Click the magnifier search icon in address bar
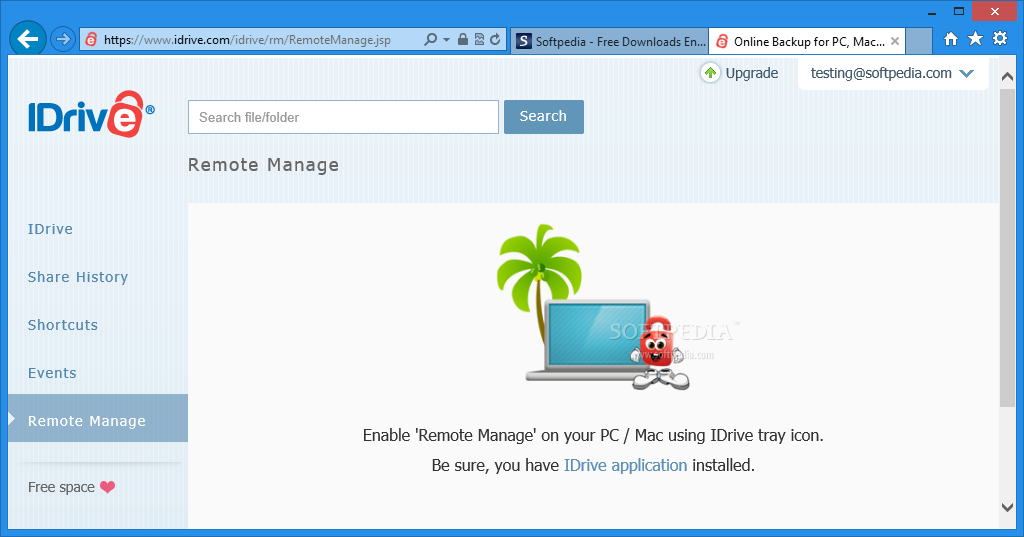1024x537 pixels. (x=430, y=39)
